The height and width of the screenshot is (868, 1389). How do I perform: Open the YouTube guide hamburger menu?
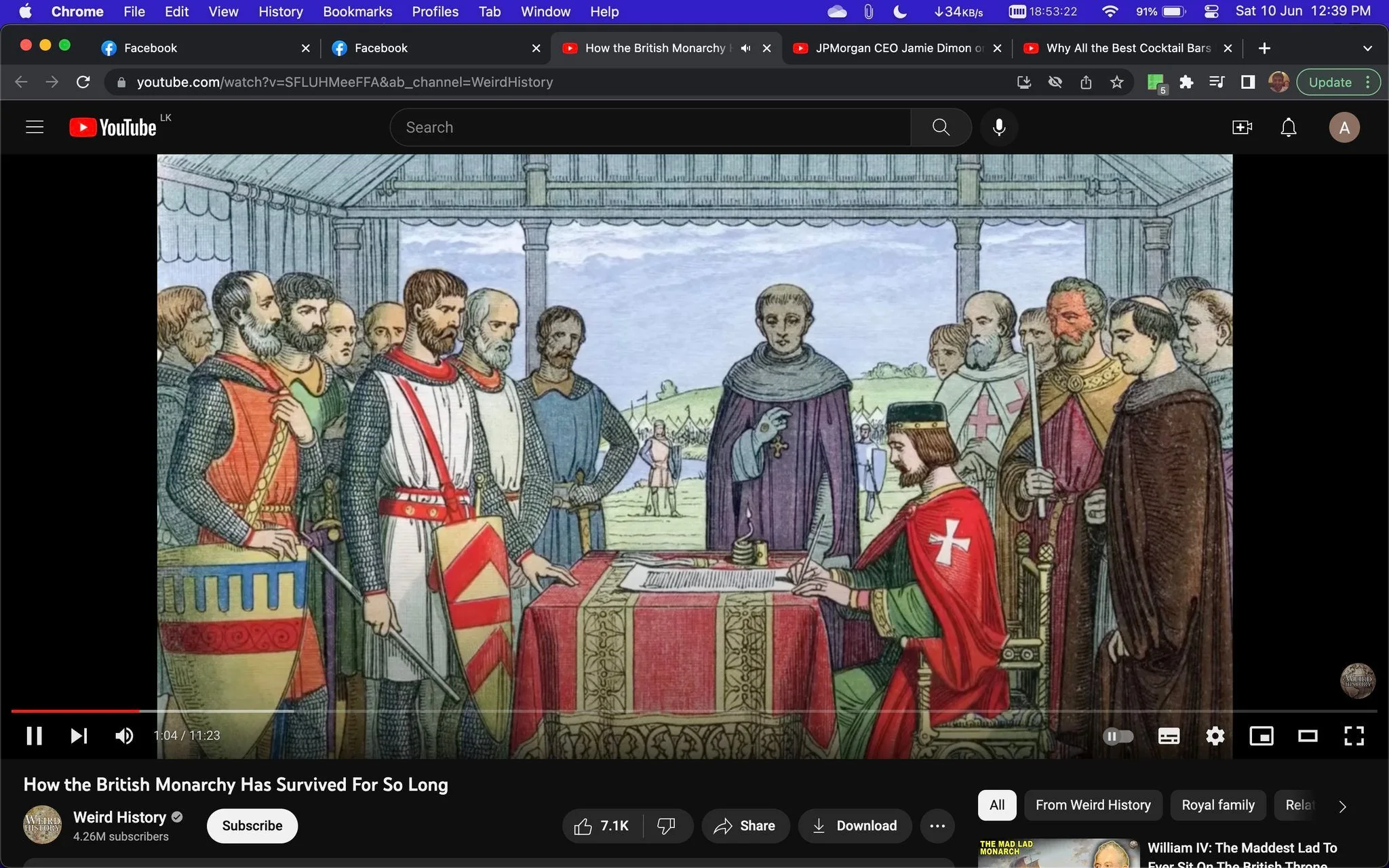35,127
